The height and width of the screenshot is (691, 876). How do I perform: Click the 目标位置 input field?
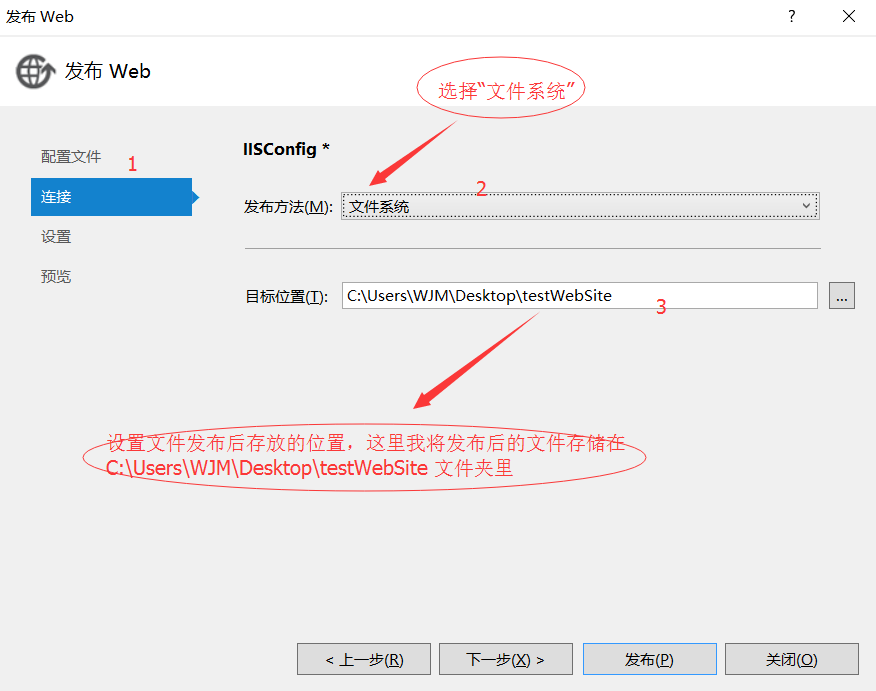580,295
